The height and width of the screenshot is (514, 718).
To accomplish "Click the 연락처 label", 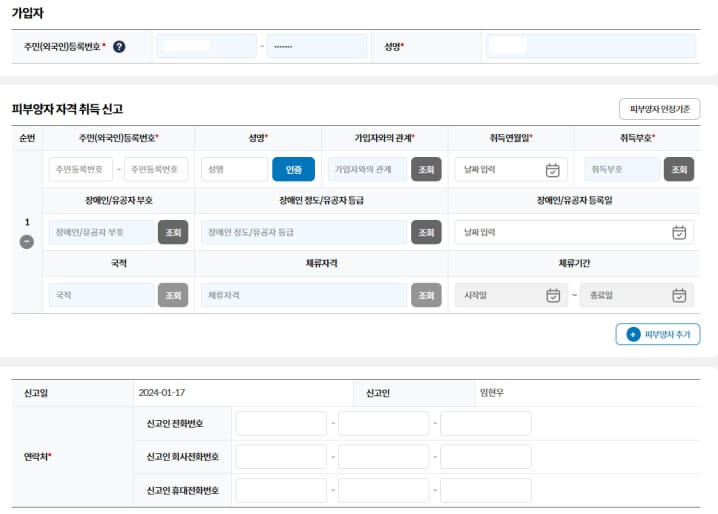I will (38, 457).
